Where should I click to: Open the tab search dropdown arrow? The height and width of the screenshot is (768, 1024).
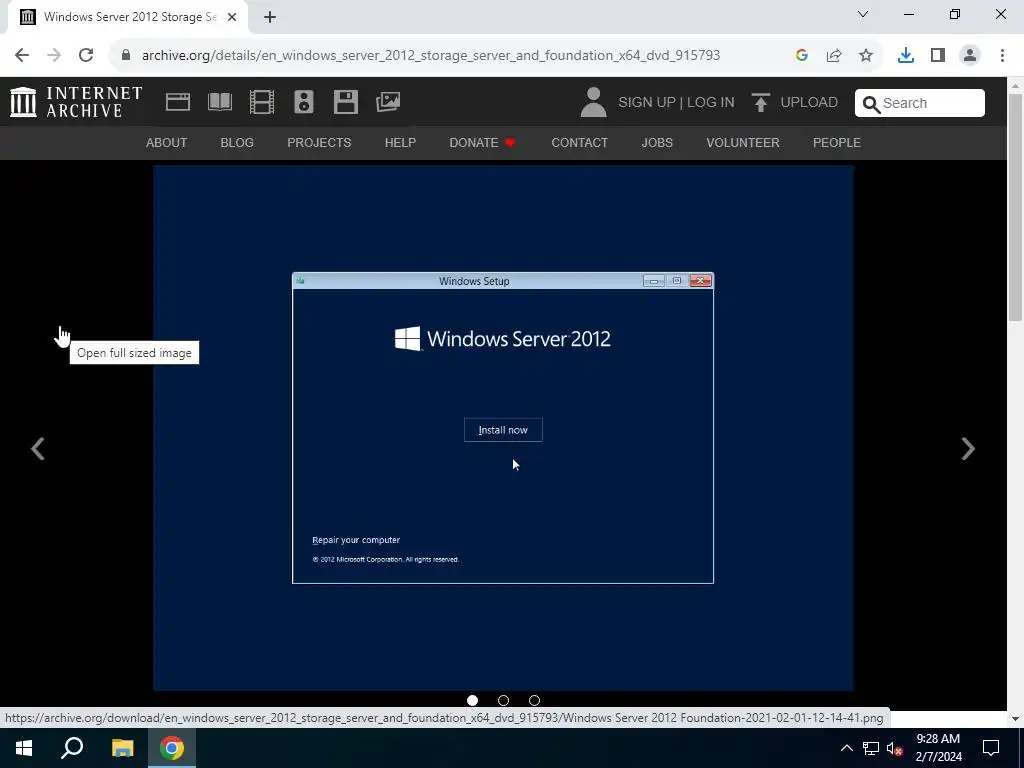863,14
